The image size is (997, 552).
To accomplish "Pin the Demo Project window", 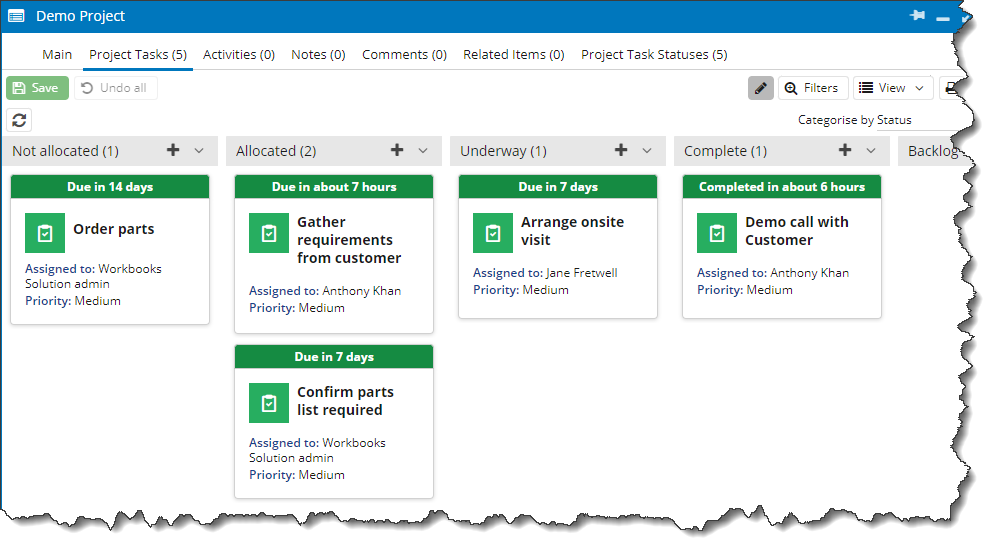I will click(917, 15).
